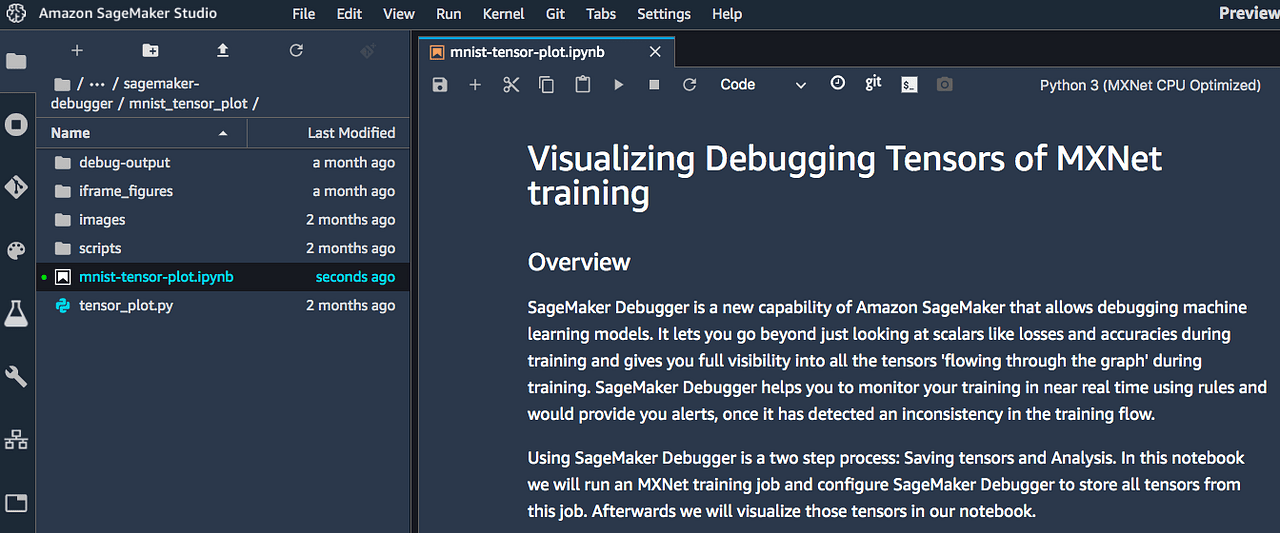Open the Endpoints network sidebar icon
This screenshot has width=1280, height=533.
[16, 440]
